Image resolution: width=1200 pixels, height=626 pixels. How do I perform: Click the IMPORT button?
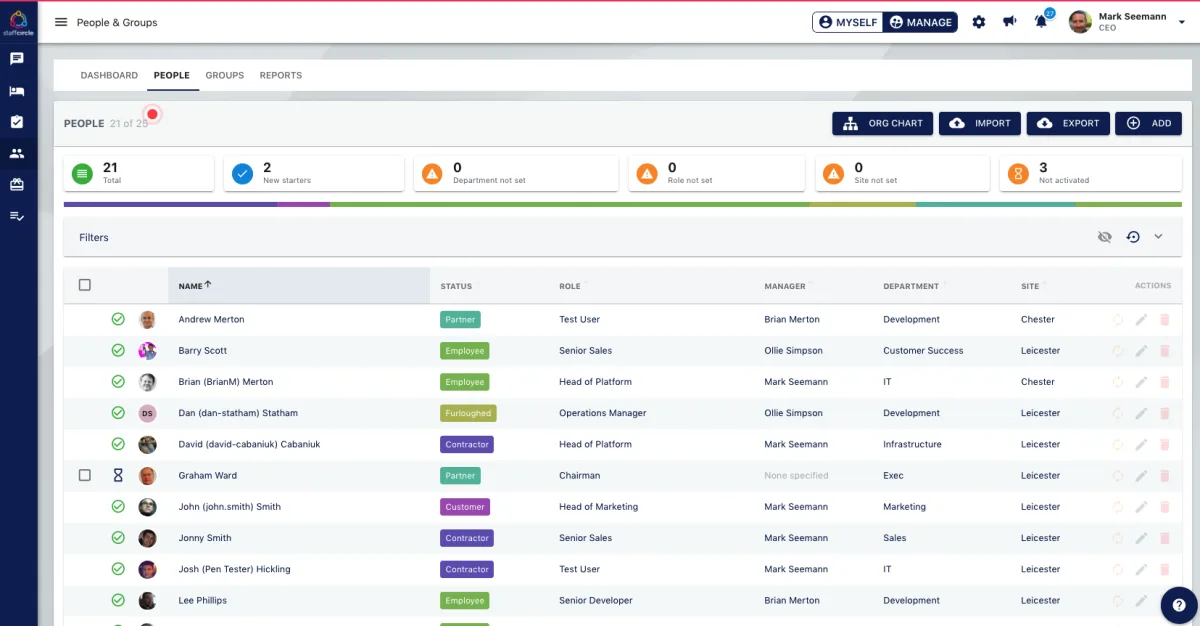click(979, 123)
